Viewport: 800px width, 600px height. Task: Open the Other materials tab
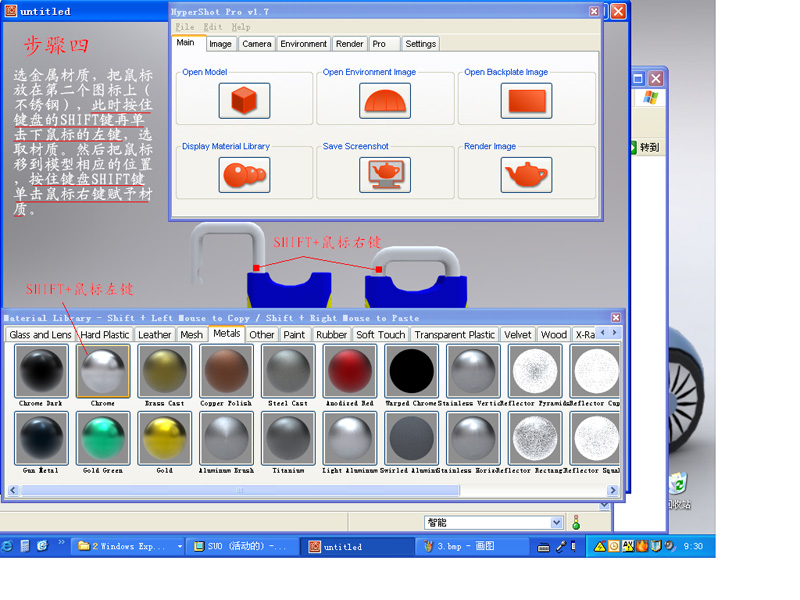[262, 335]
